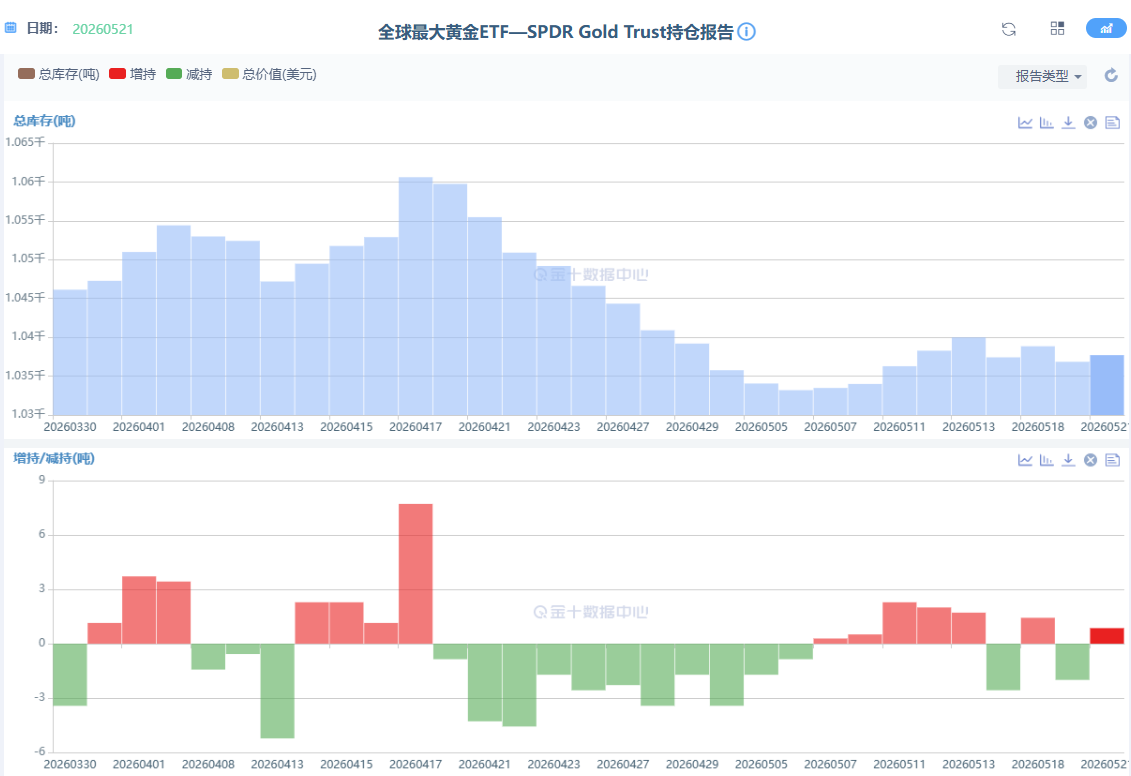This screenshot has width=1131, height=776.
Task: Toggle the 减持 legend series
Action: 189,74
